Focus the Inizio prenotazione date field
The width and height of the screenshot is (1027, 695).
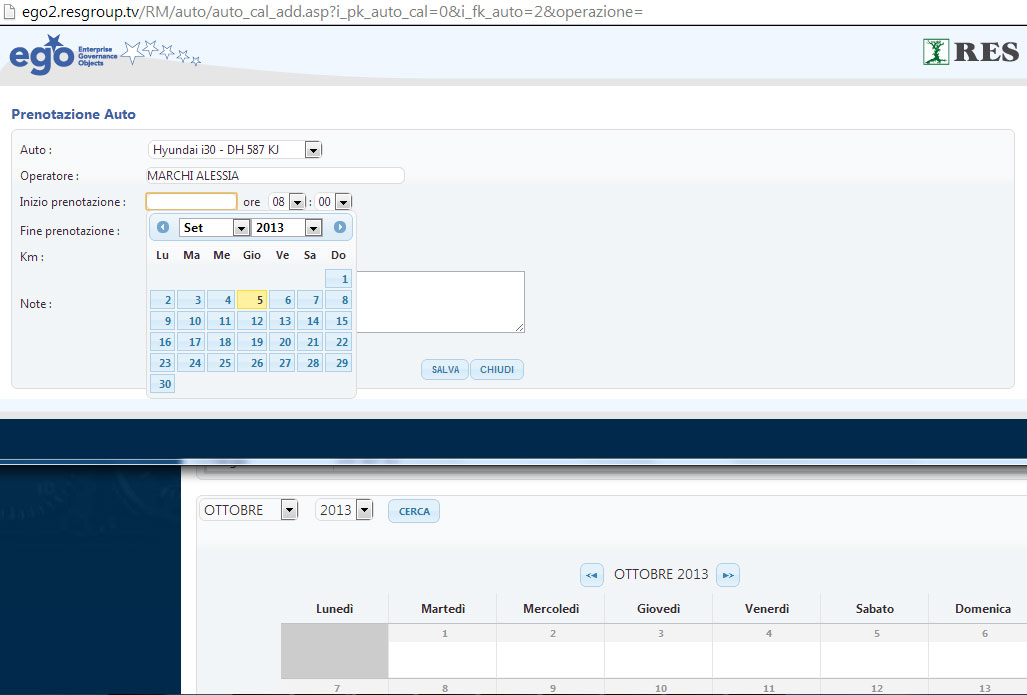pyautogui.click(x=191, y=201)
